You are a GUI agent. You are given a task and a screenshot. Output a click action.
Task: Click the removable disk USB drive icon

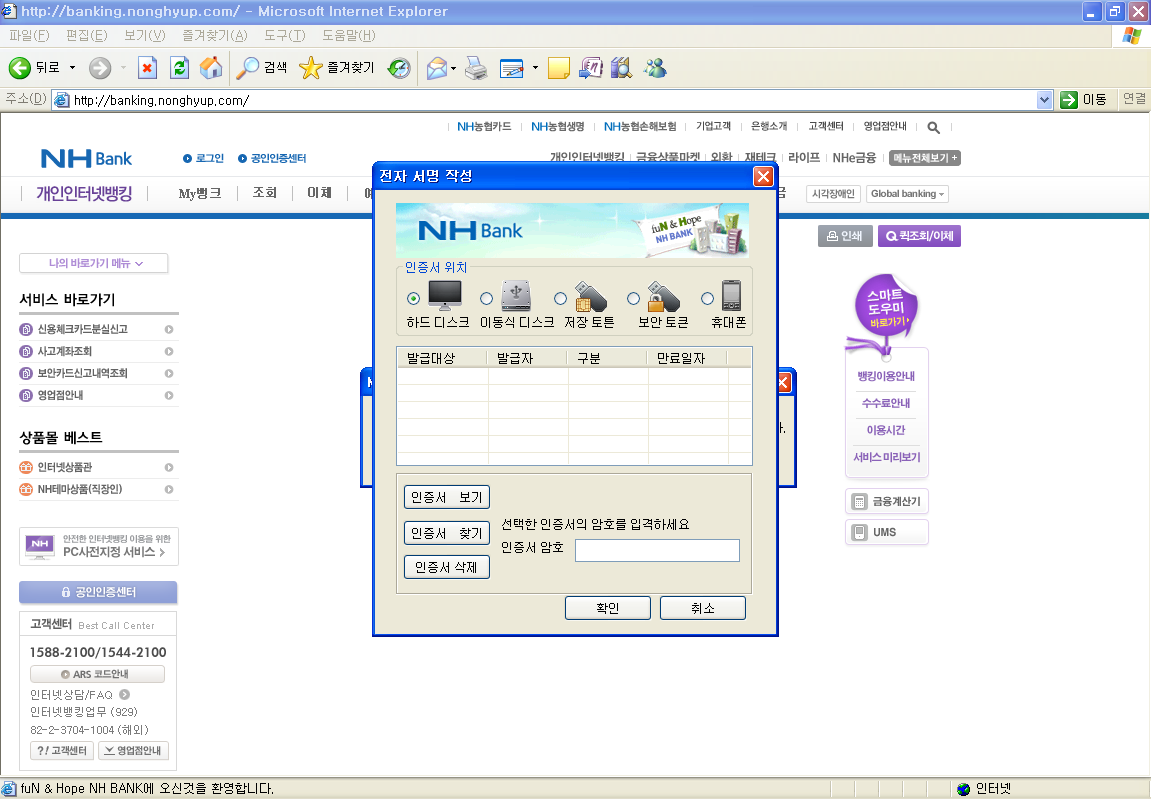tap(516, 296)
